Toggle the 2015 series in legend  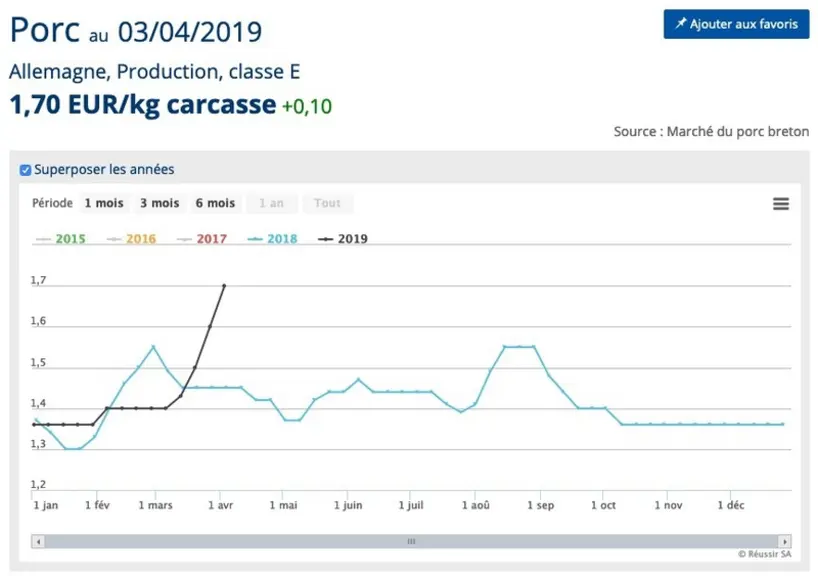(x=61, y=239)
